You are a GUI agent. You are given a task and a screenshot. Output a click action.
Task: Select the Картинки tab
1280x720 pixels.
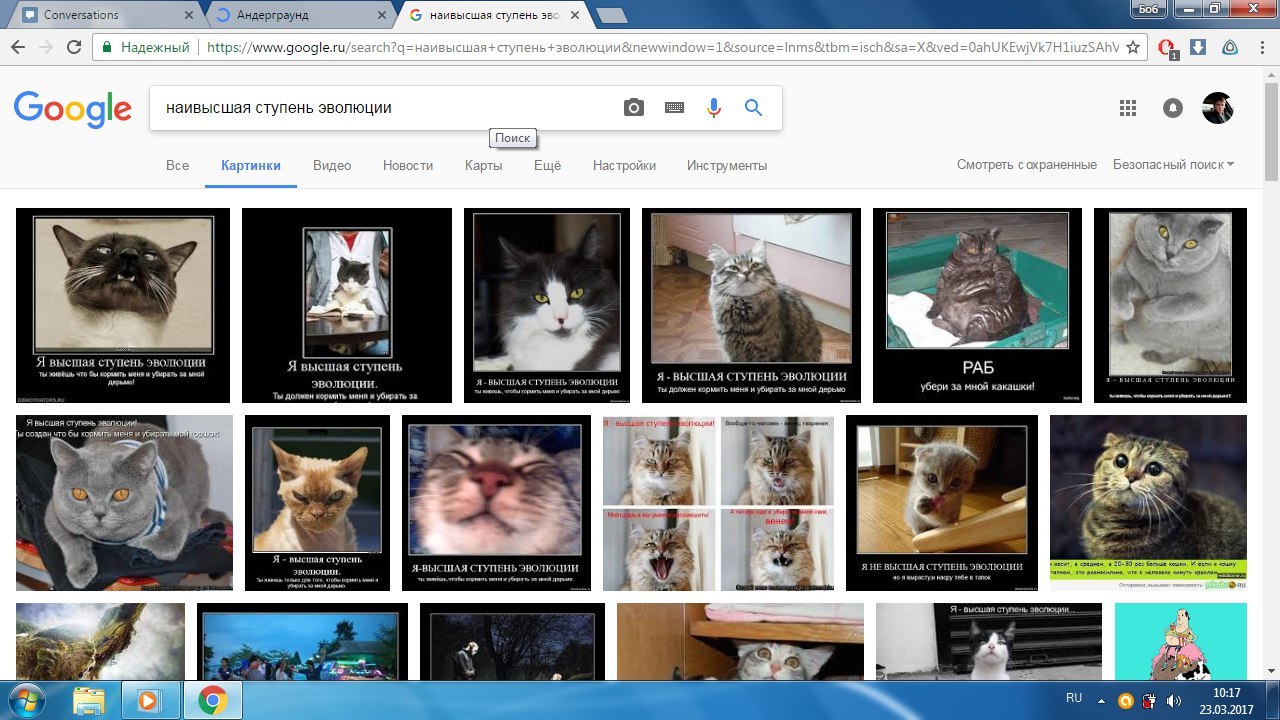click(x=251, y=165)
